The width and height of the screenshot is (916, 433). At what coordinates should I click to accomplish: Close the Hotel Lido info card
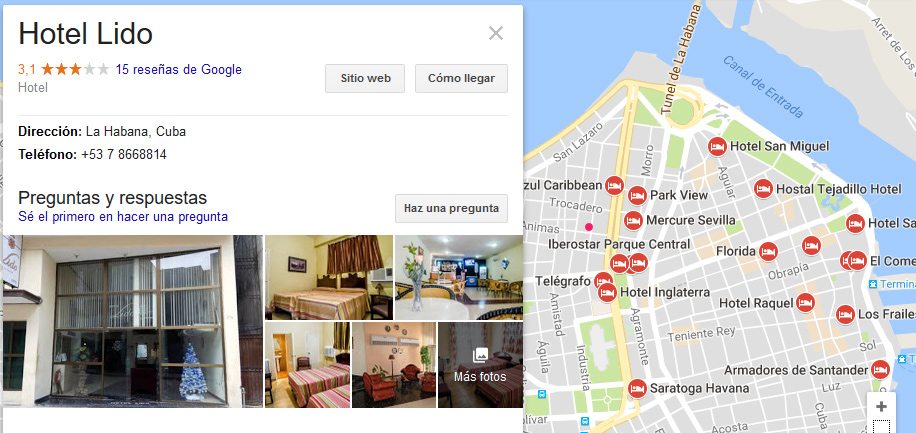tap(496, 33)
